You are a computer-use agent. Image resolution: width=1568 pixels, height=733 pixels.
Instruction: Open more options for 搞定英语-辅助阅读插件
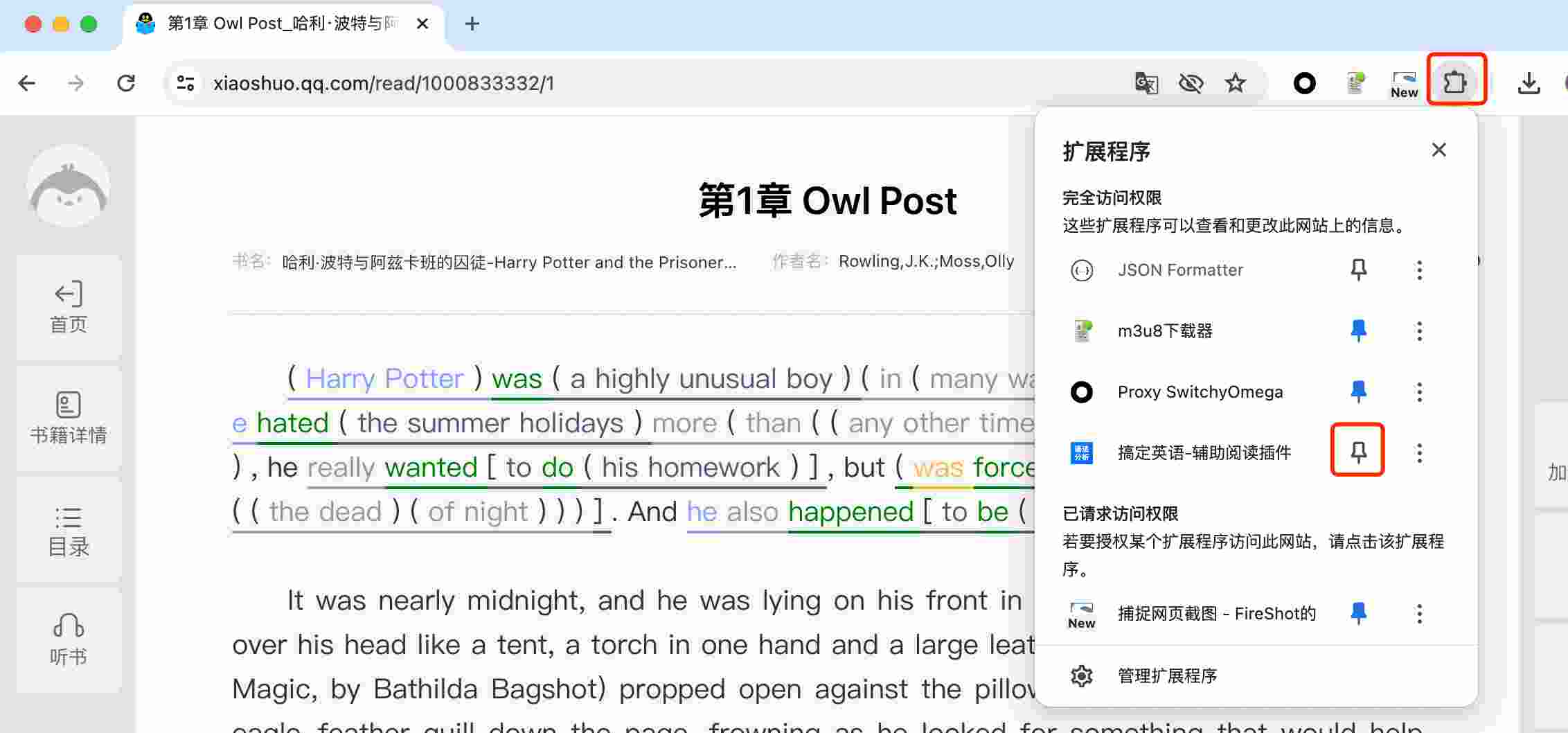pos(1419,452)
